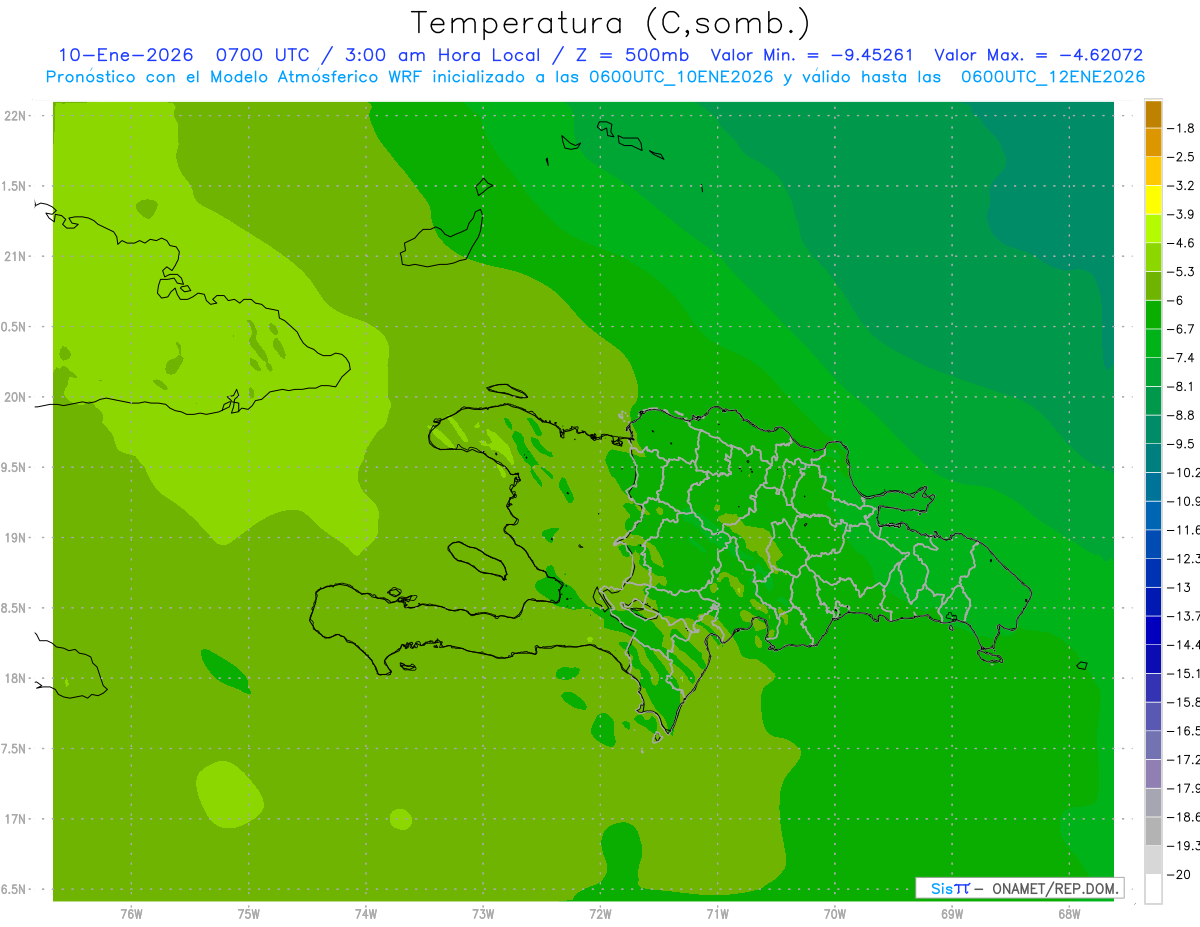Screen dimensions: 1200x927
Task: Click the '19N' latitude label
Action: pyautogui.click(x=17, y=538)
